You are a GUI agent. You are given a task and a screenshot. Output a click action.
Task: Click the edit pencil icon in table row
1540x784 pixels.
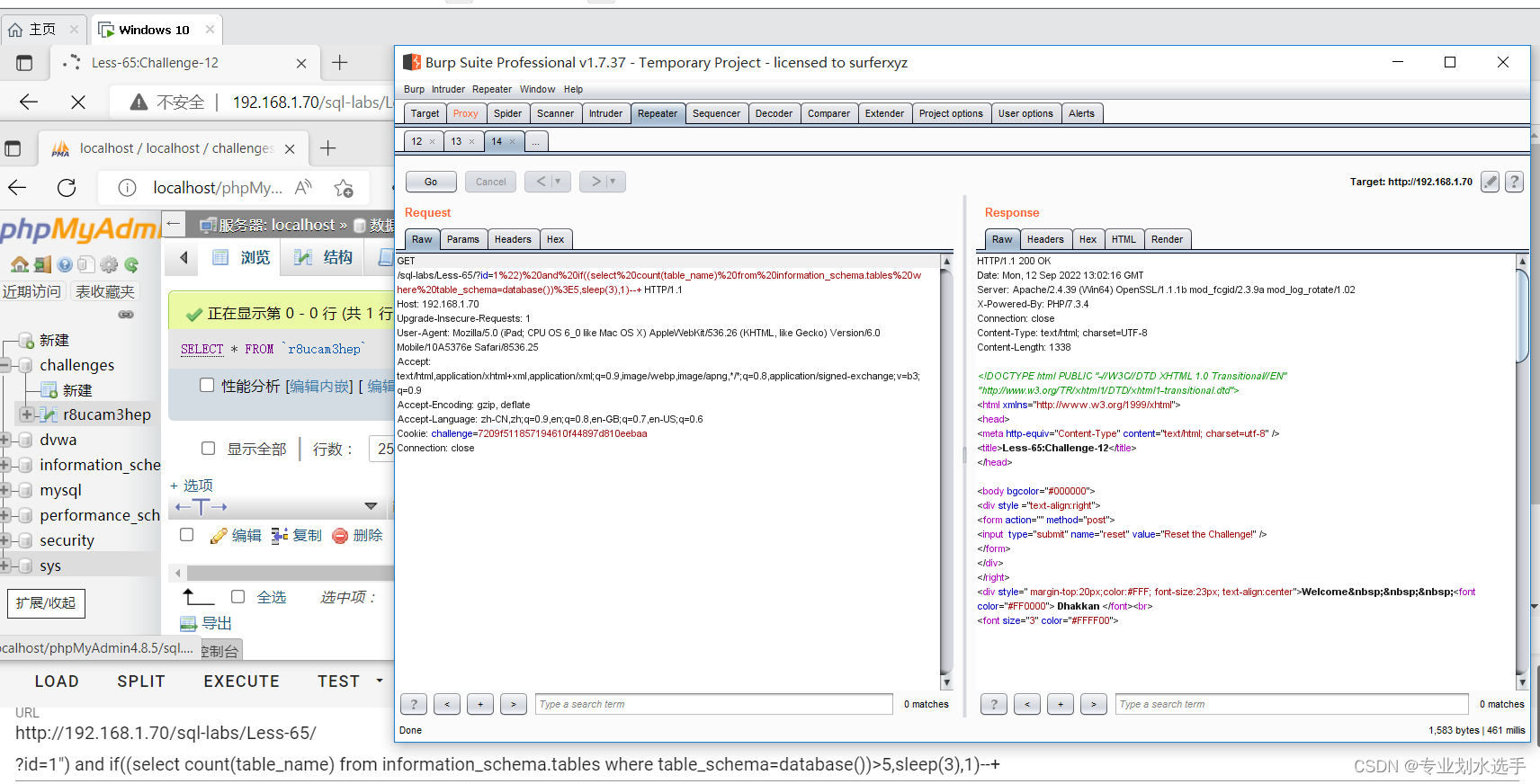coord(218,536)
